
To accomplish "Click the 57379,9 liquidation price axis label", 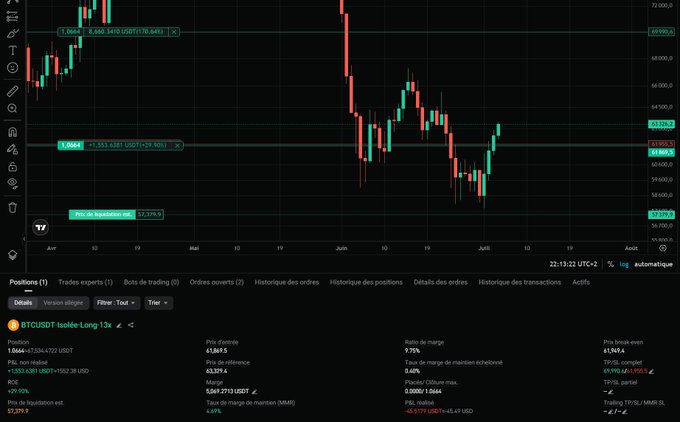I will tap(661, 214).
